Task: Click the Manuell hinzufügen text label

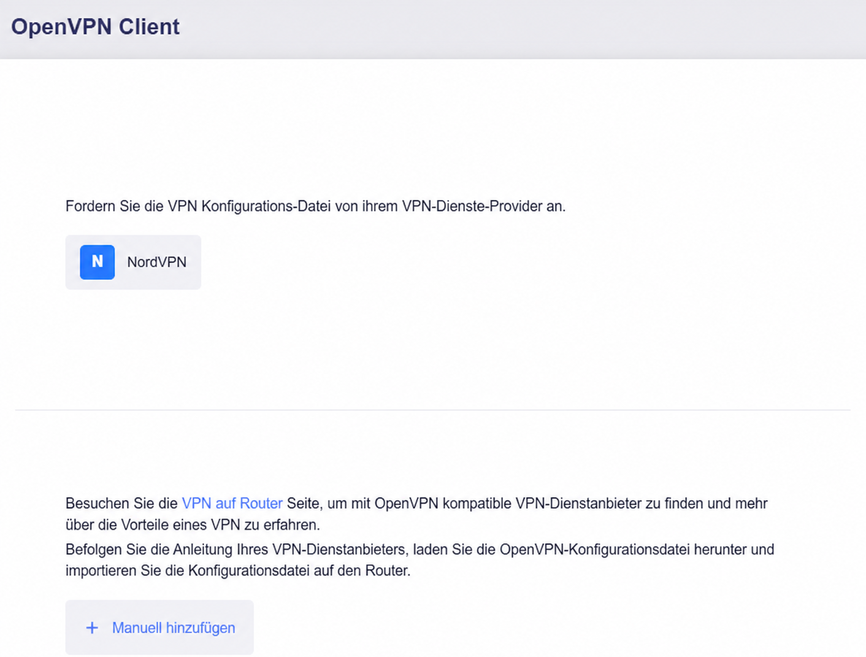Action: point(173,628)
